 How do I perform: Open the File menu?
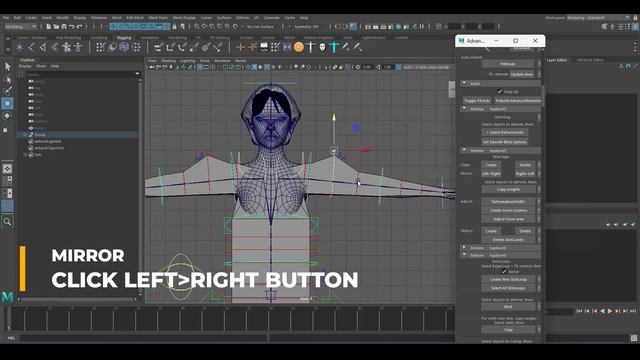(x=6, y=18)
